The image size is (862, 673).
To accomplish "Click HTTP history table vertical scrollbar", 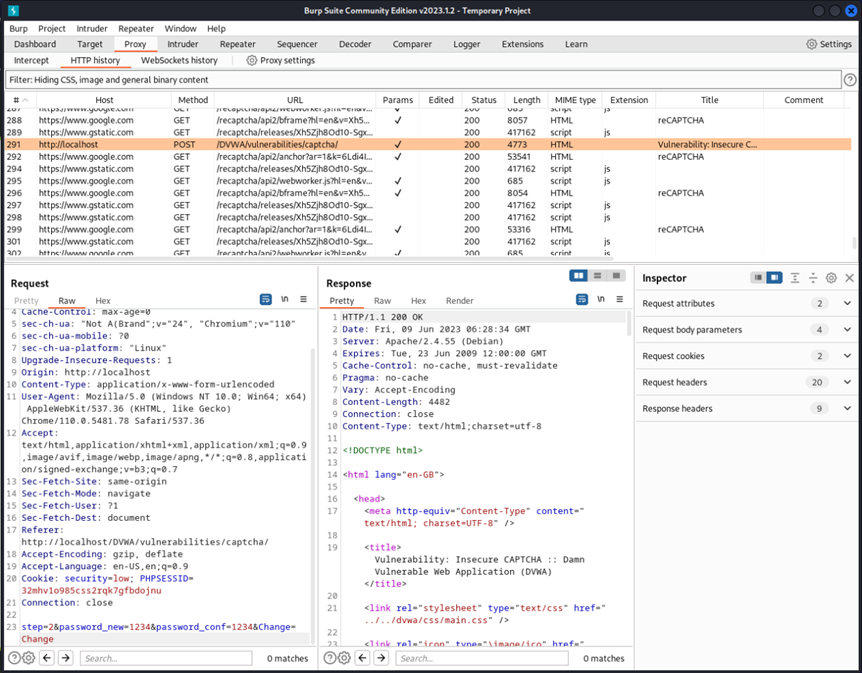I will click(854, 242).
